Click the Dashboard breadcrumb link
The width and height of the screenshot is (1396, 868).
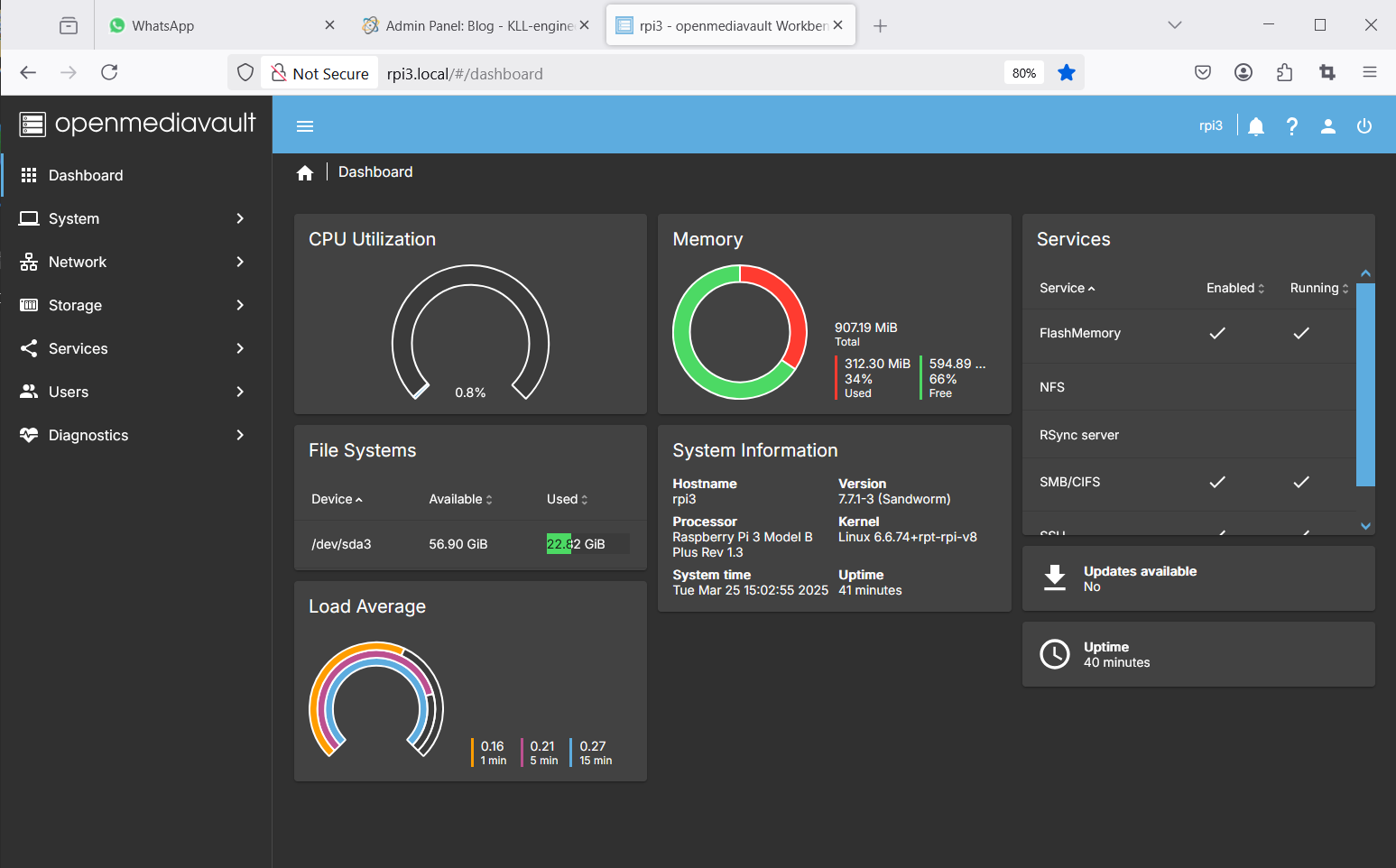pyautogui.click(x=375, y=172)
